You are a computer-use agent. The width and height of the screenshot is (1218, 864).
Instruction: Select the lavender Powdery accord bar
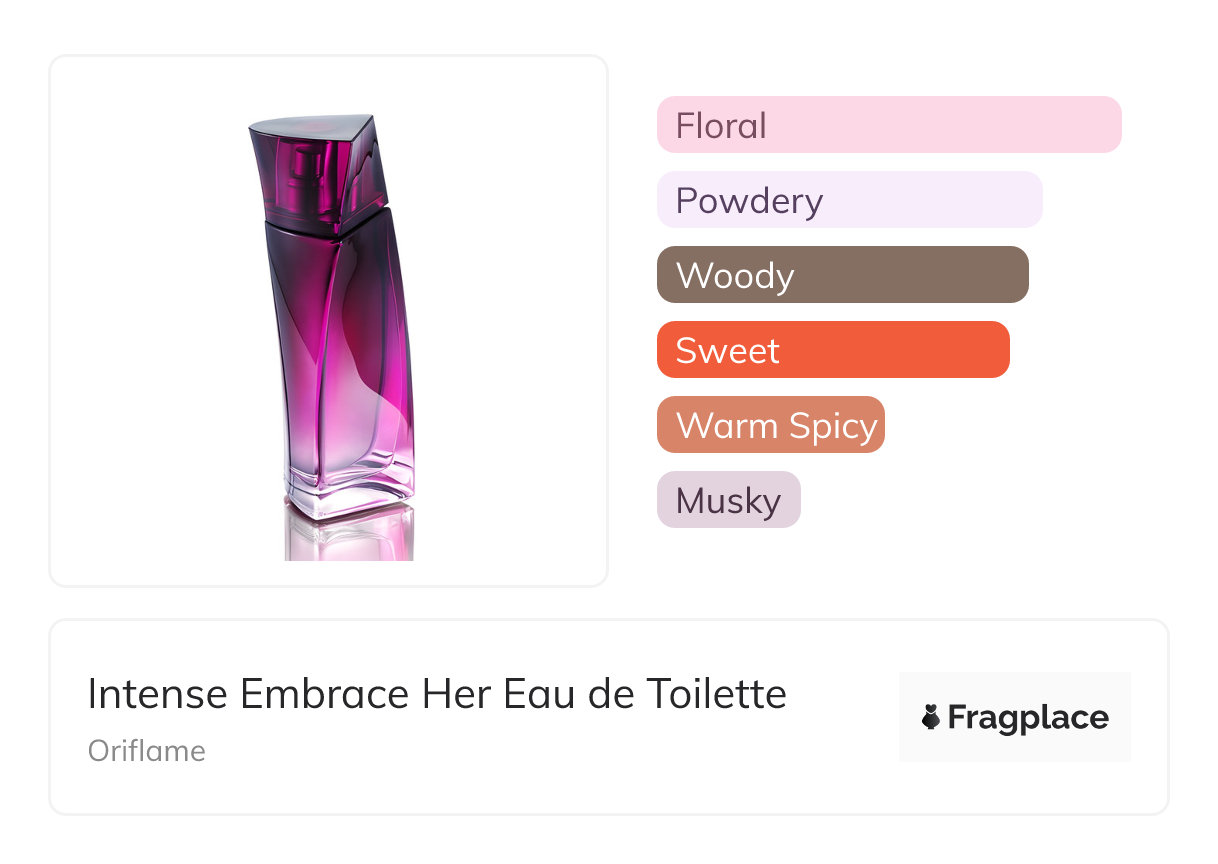click(849, 200)
